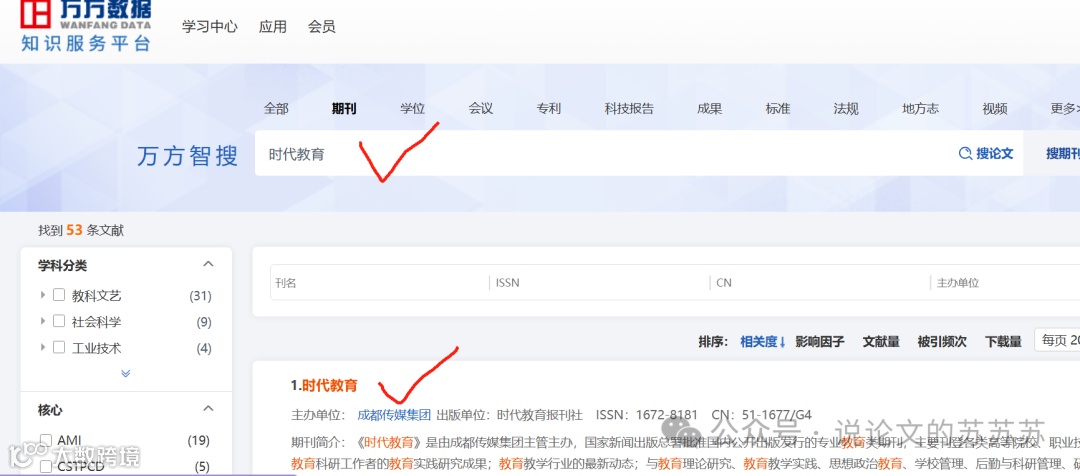Switch to the 视频 search tab
The width and height of the screenshot is (1080, 476).
pos(995,108)
